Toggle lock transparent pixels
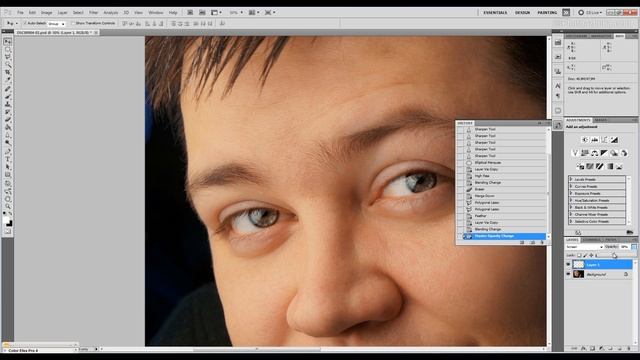Image resolution: width=640 pixels, height=360 pixels. [x=579, y=255]
